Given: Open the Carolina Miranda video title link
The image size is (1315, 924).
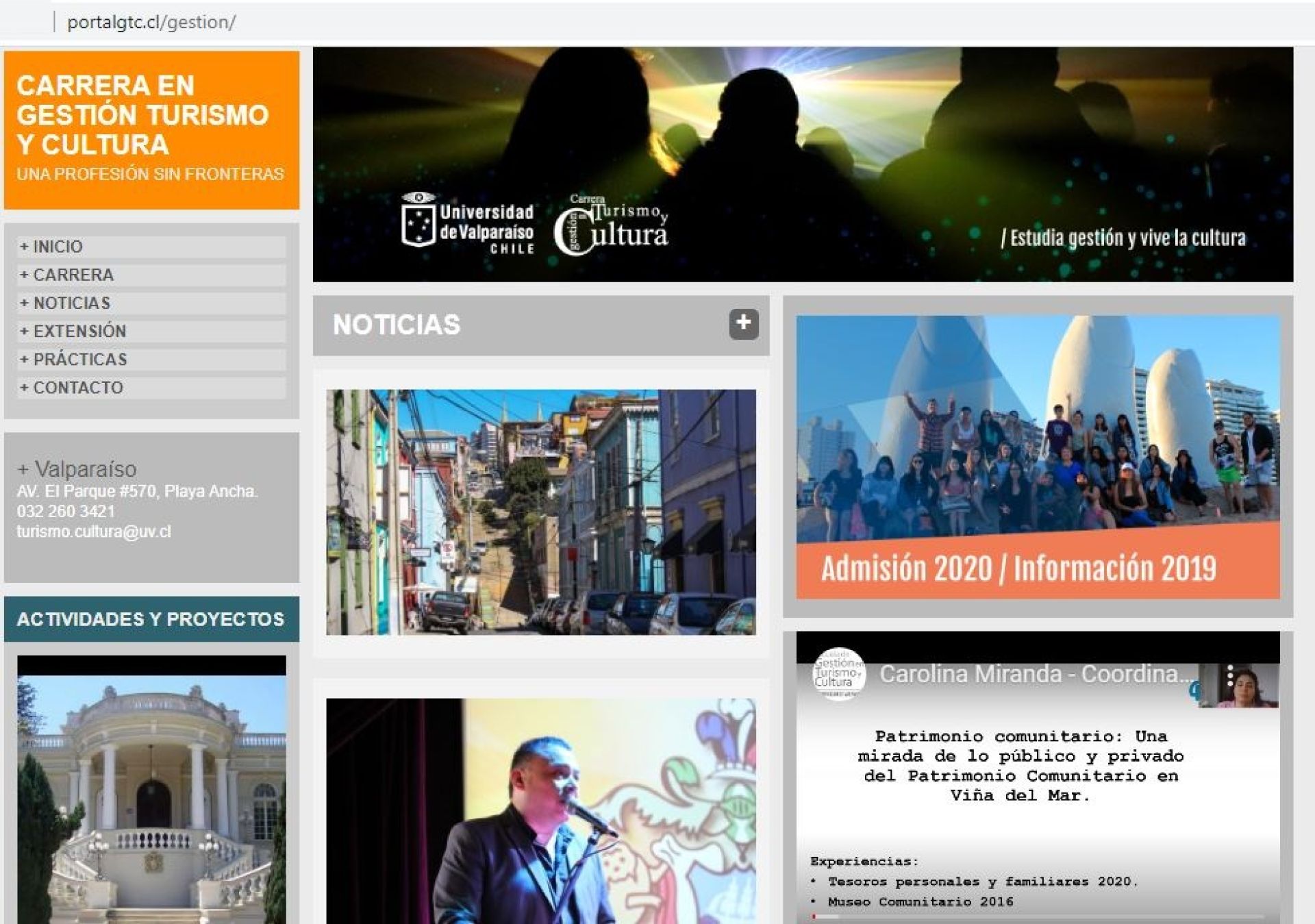Looking at the screenshot, I should pos(1036,674).
